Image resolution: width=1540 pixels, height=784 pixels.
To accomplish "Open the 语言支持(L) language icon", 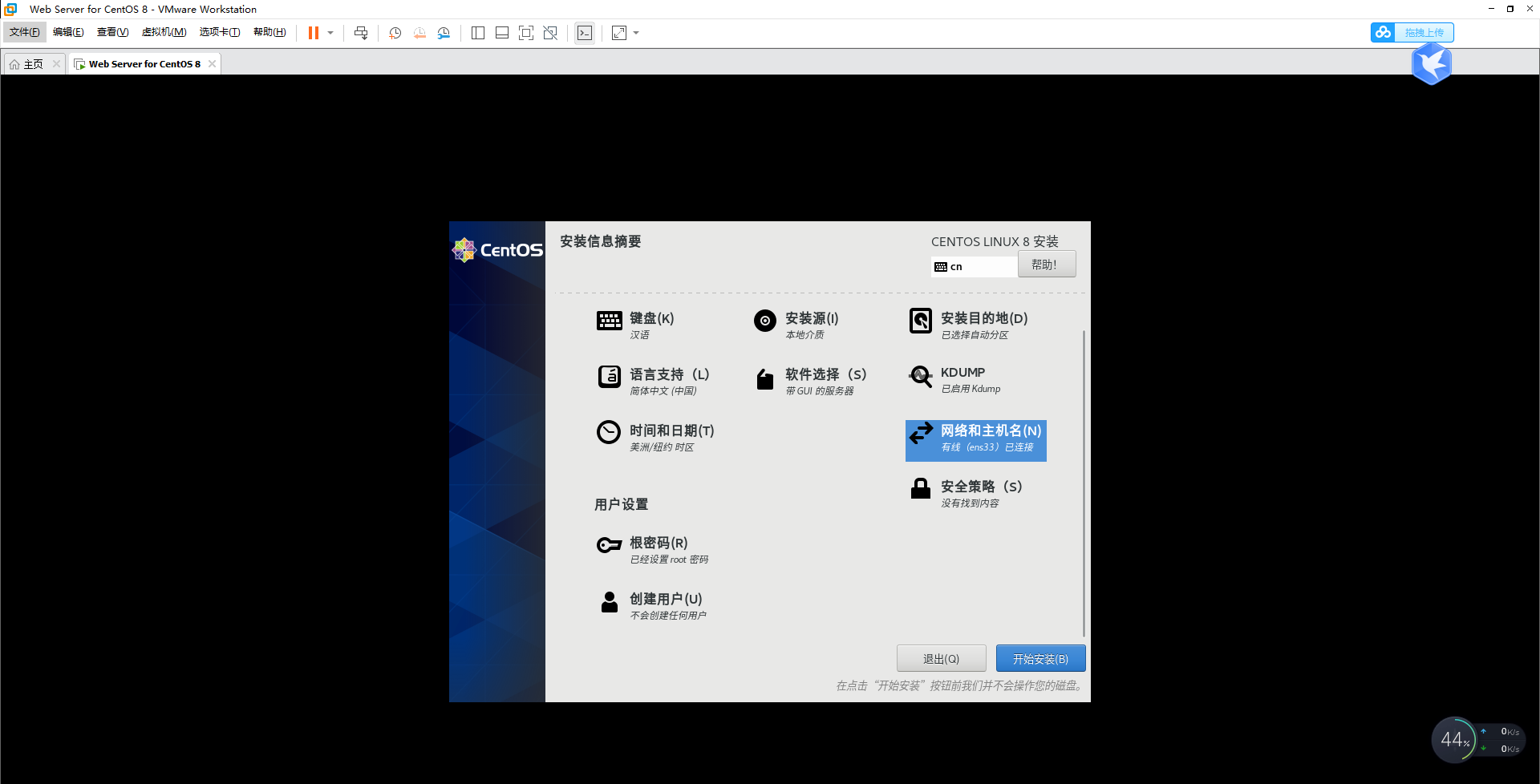I will point(610,377).
